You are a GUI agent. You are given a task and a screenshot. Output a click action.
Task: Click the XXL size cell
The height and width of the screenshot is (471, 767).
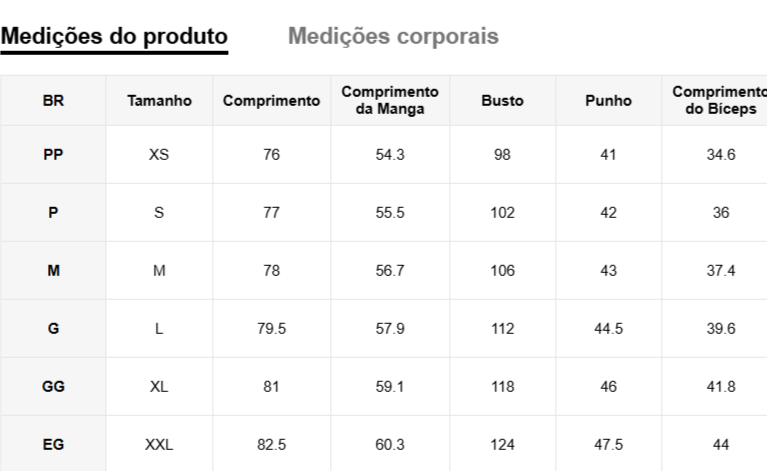(159, 445)
